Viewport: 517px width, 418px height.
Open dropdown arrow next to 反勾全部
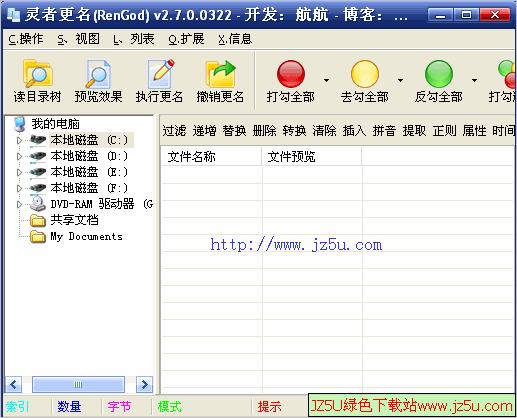pyautogui.click(x=474, y=80)
